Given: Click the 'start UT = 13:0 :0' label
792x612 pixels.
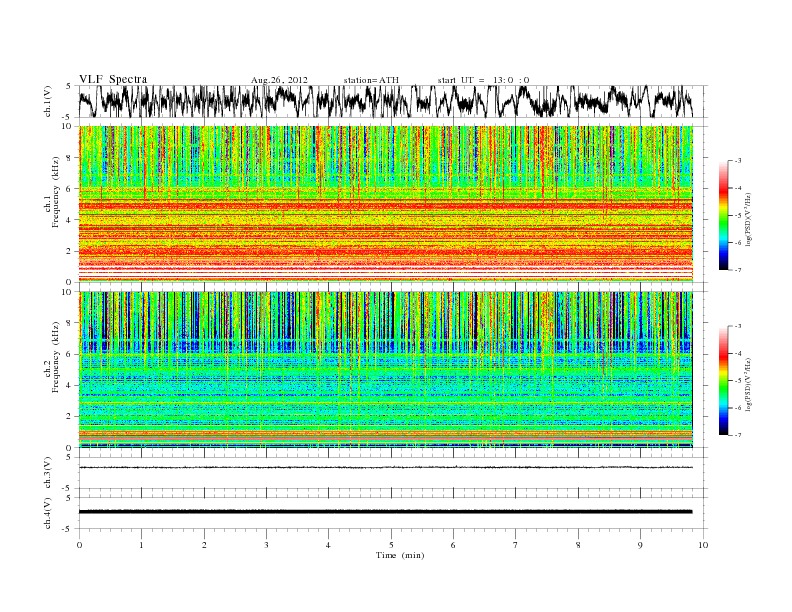Looking at the screenshot, I should pyautogui.click(x=483, y=80).
